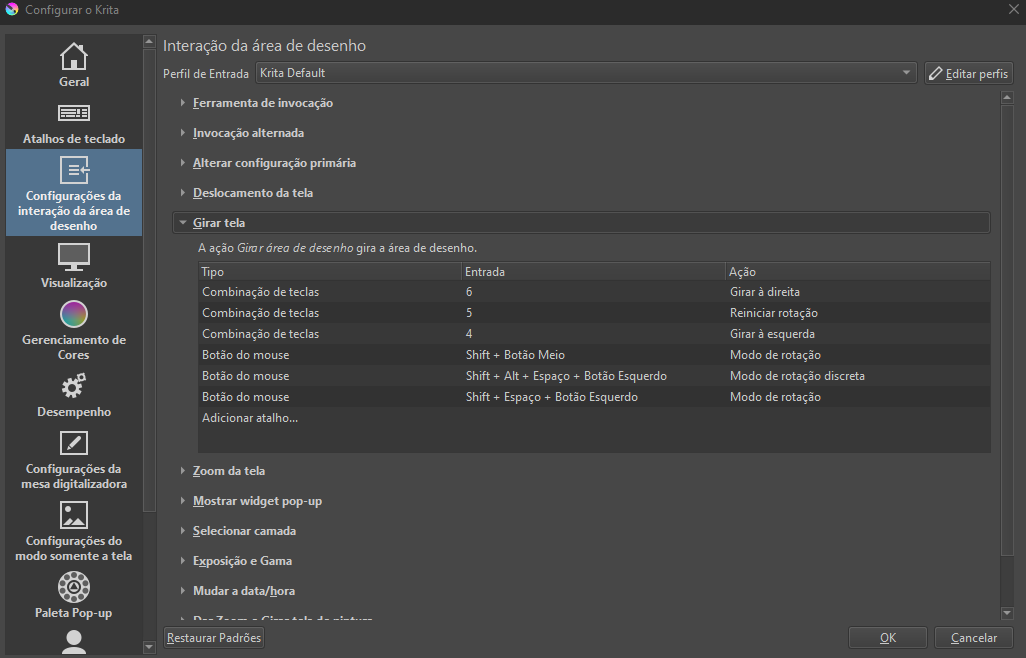Screen dimensions: 1026x658
Task: Open the Paleta Pop-up icon
Action: click(x=74, y=587)
